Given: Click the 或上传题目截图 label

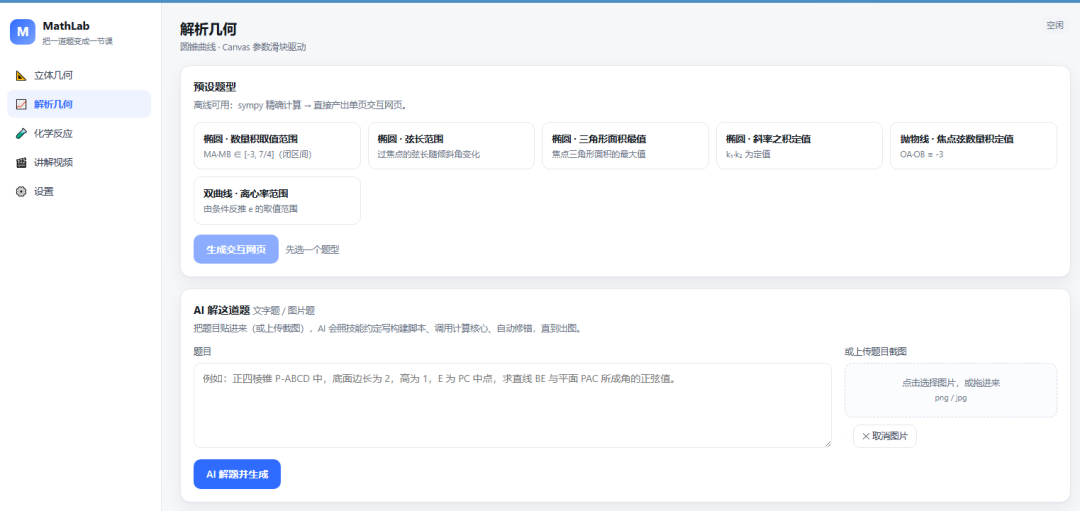Looking at the screenshot, I should (875, 351).
